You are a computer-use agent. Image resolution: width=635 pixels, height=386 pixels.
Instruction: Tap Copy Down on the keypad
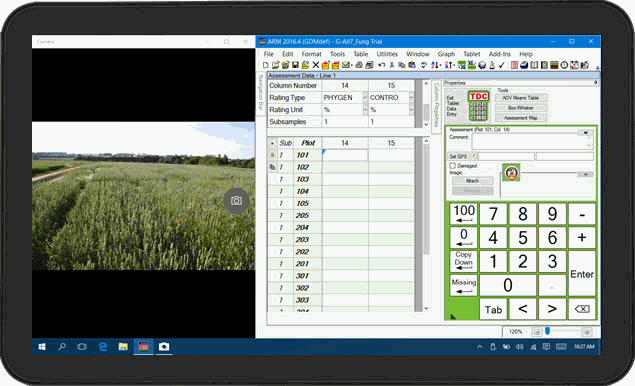point(464,261)
